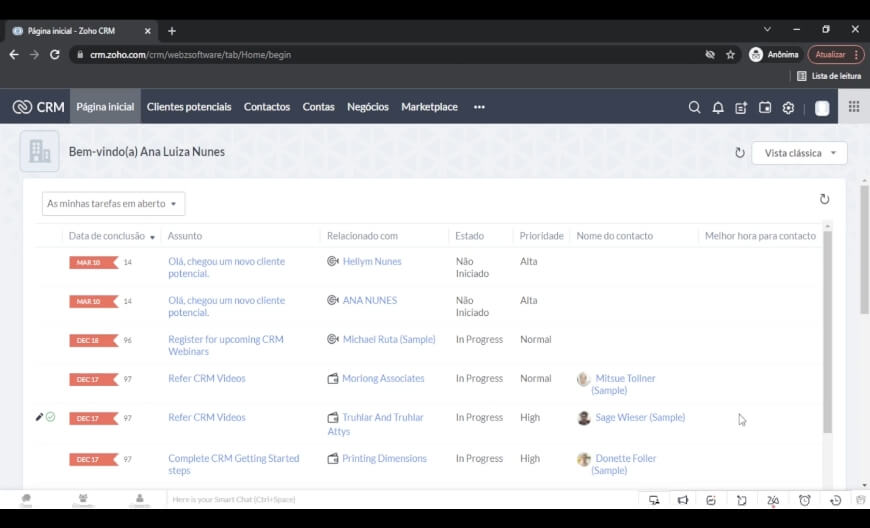870x528 pixels.
Task: Open the reminders alarm clock icon
Action: (x=804, y=500)
